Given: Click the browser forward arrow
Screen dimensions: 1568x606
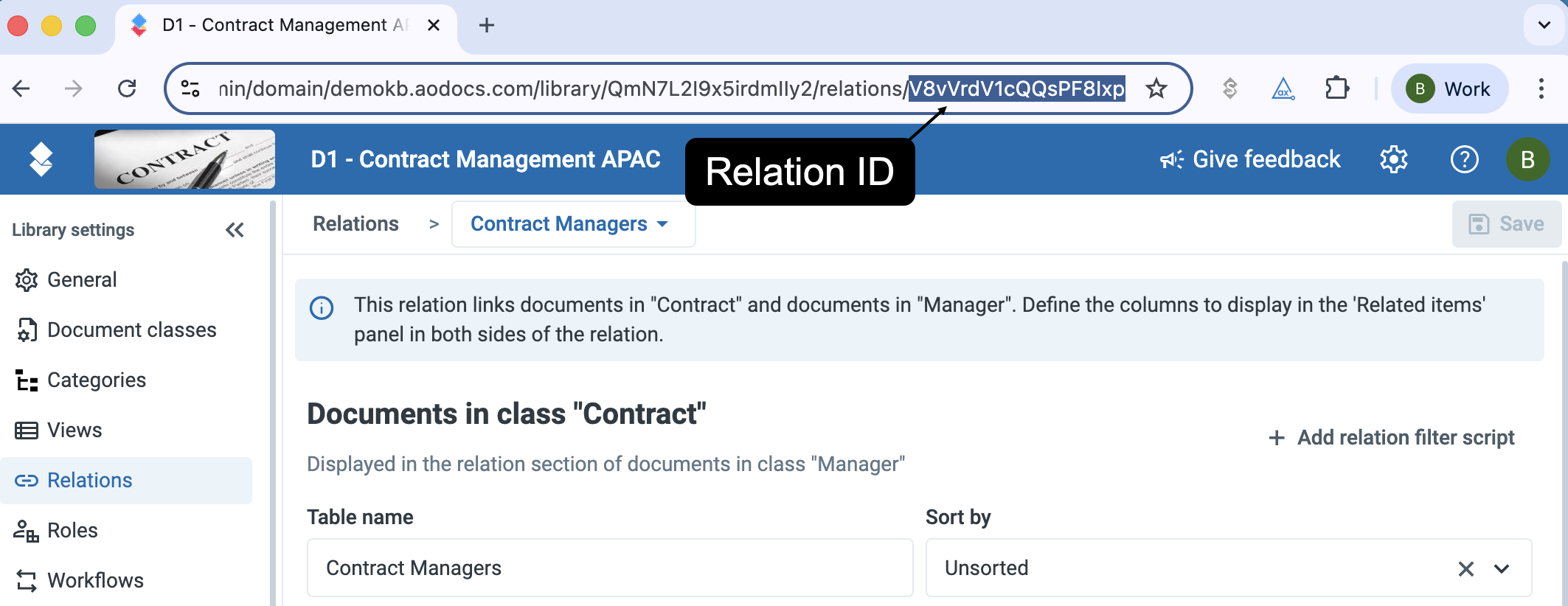Looking at the screenshot, I should [73, 89].
